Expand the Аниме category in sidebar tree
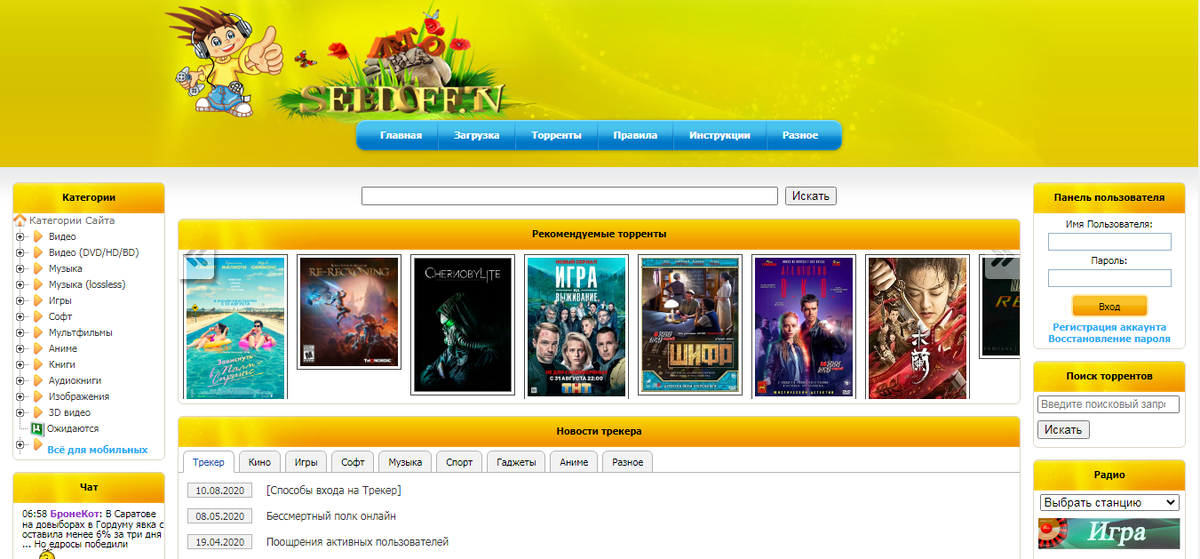Image resolution: width=1200 pixels, height=559 pixels. click(20, 349)
